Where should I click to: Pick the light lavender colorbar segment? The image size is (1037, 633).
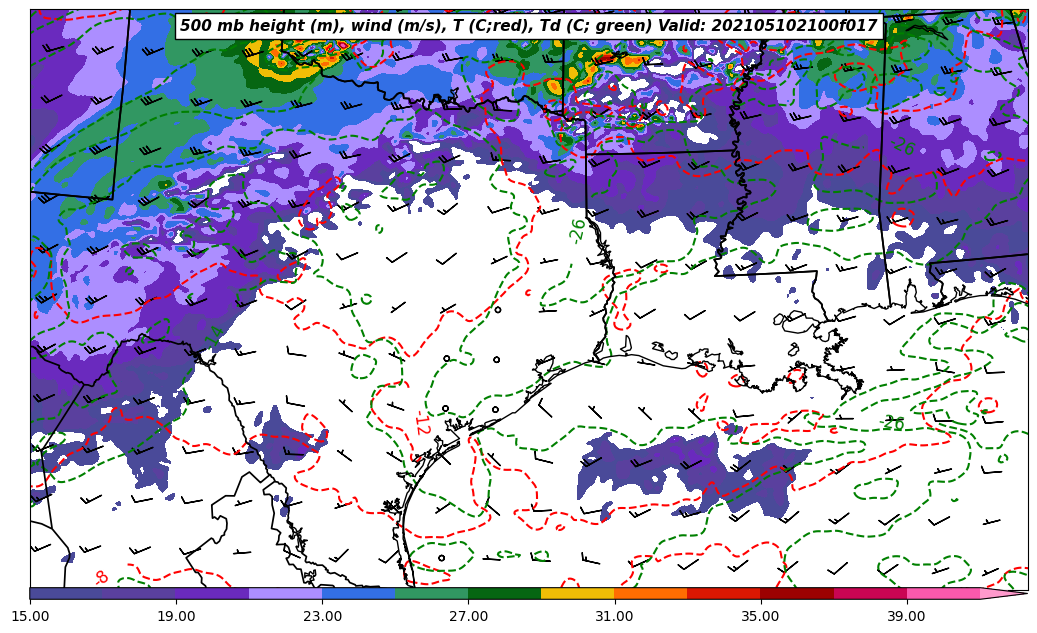coord(286,593)
